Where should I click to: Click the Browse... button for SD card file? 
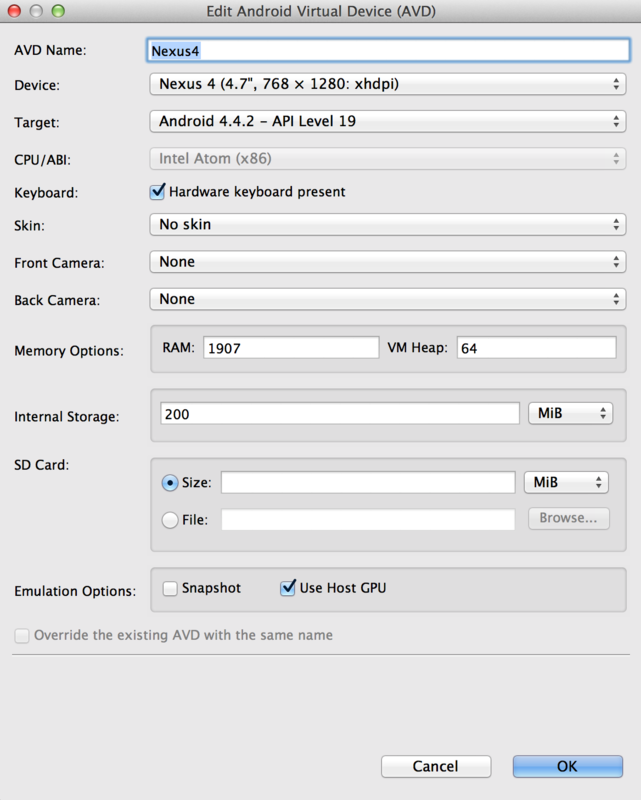click(569, 518)
